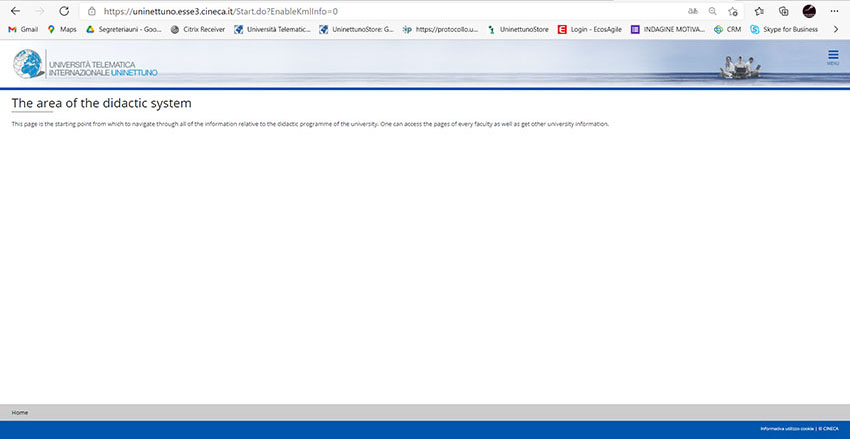Click the browser back arrow
This screenshot has height=439, width=850.
(15, 11)
